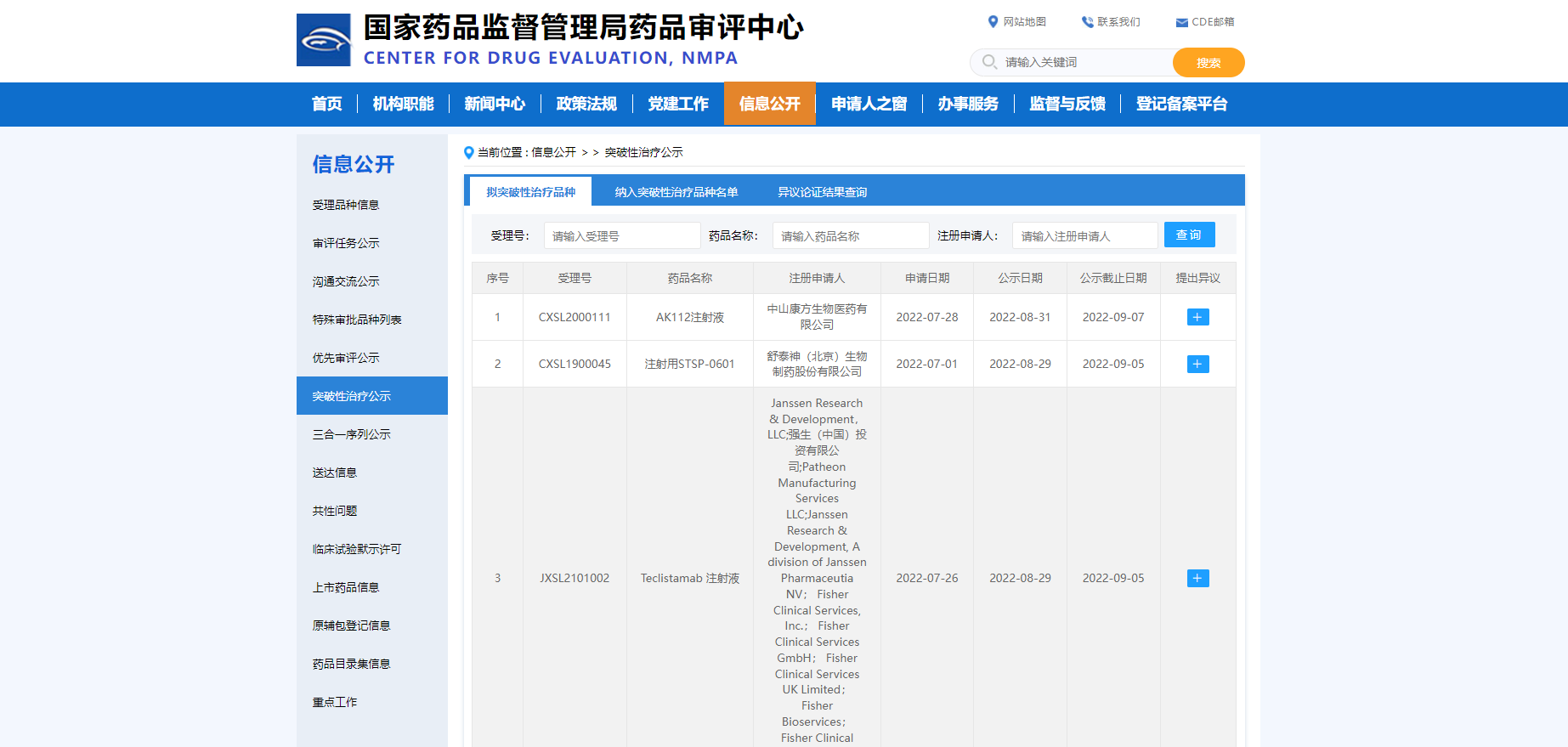Open 申请人之窗 navigation item
The image size is (1568, 747).
point(869,104)
